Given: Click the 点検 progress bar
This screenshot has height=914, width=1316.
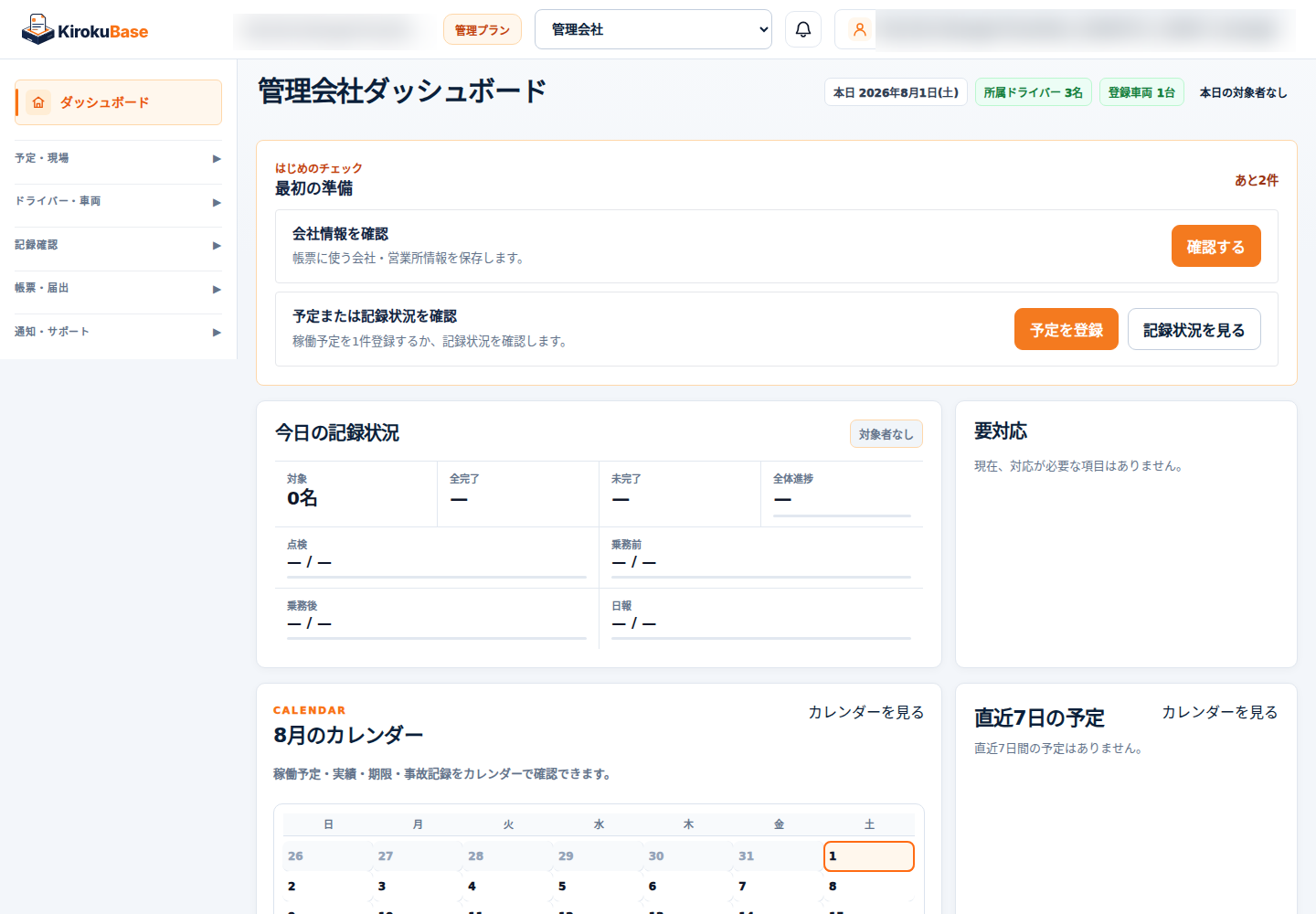Looking at the screenshot, I should pos(437,577).
